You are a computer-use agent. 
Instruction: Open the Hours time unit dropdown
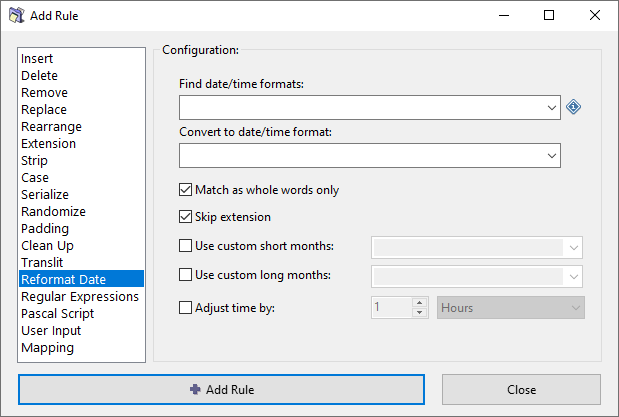575,308
